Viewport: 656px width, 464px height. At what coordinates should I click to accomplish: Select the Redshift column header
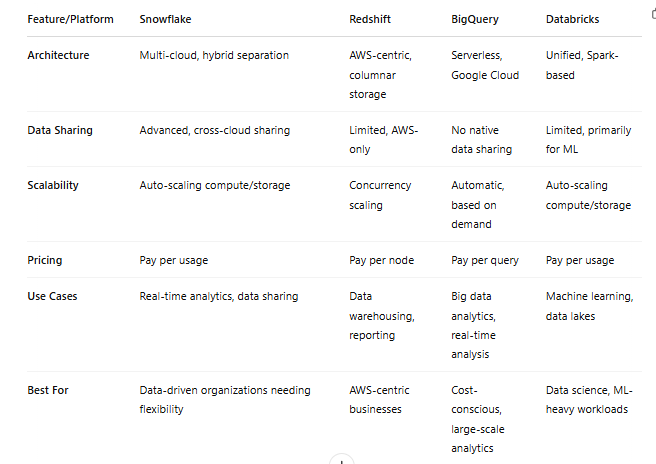tap(370, 19)
